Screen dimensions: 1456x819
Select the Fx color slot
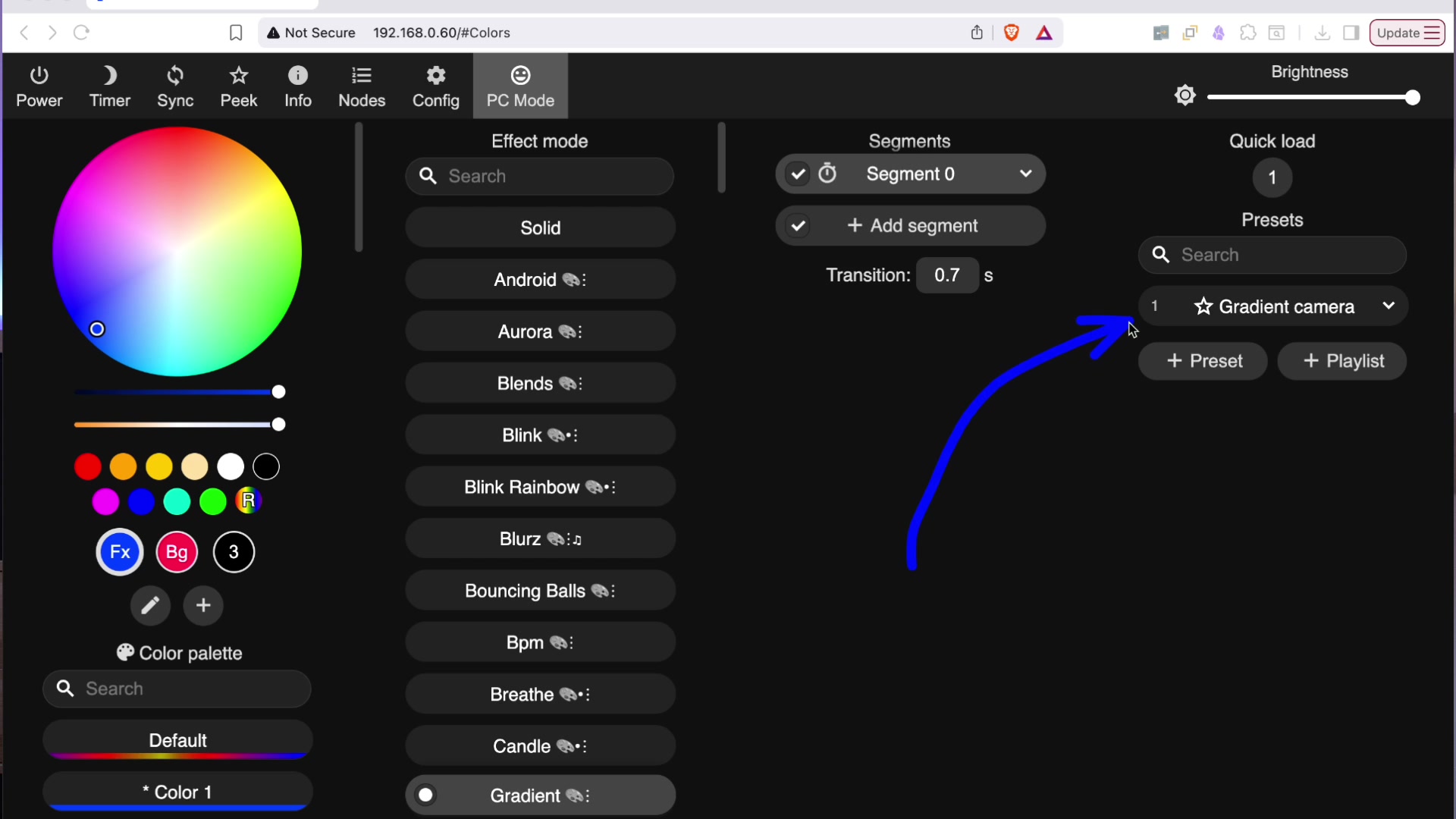tap(120, 552)
